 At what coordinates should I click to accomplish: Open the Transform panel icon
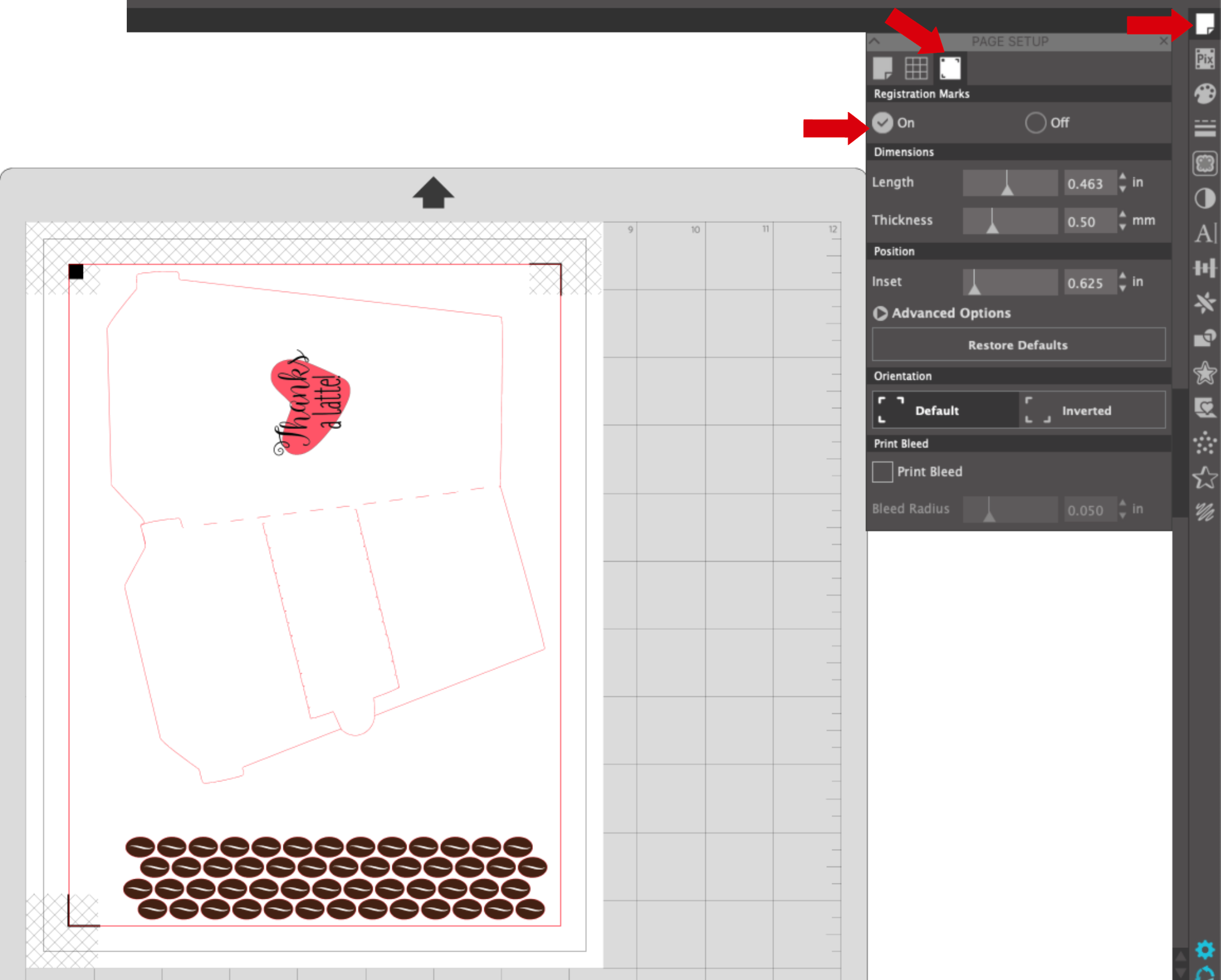(1204, 268)
